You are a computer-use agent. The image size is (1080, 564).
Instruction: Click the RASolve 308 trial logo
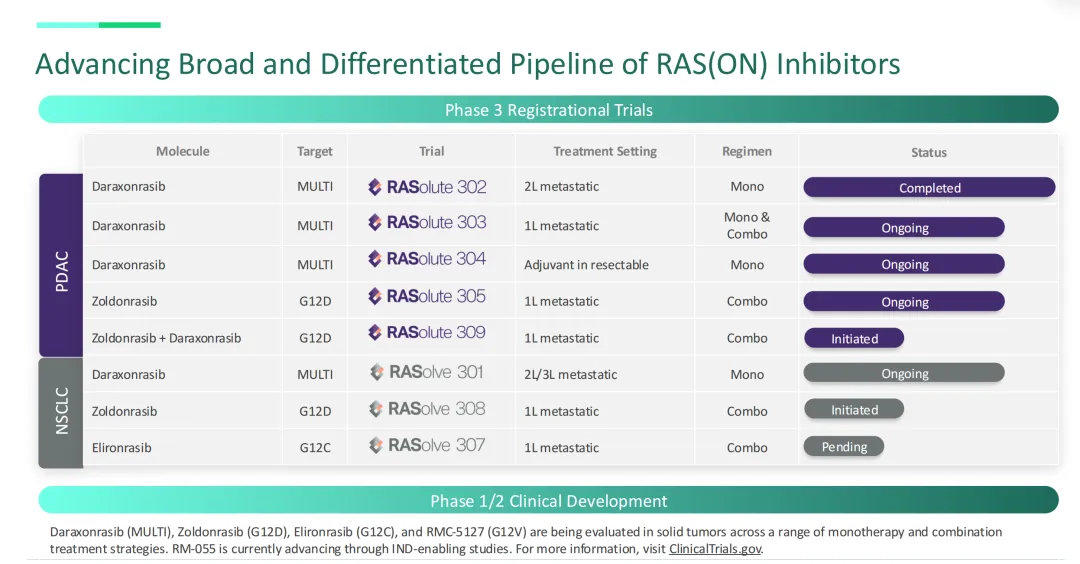click(427, 409)
